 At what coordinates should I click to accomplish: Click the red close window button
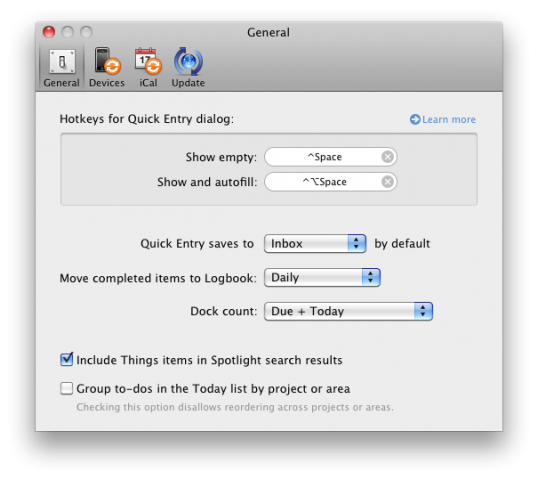(49, 32)
